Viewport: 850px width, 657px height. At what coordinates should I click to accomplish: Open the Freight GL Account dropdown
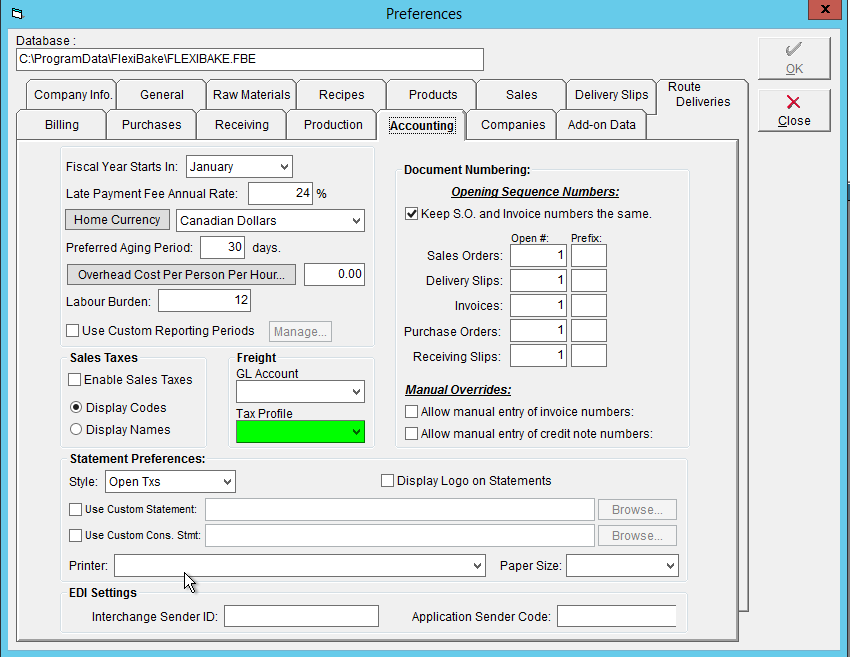(x=300, y=391)
